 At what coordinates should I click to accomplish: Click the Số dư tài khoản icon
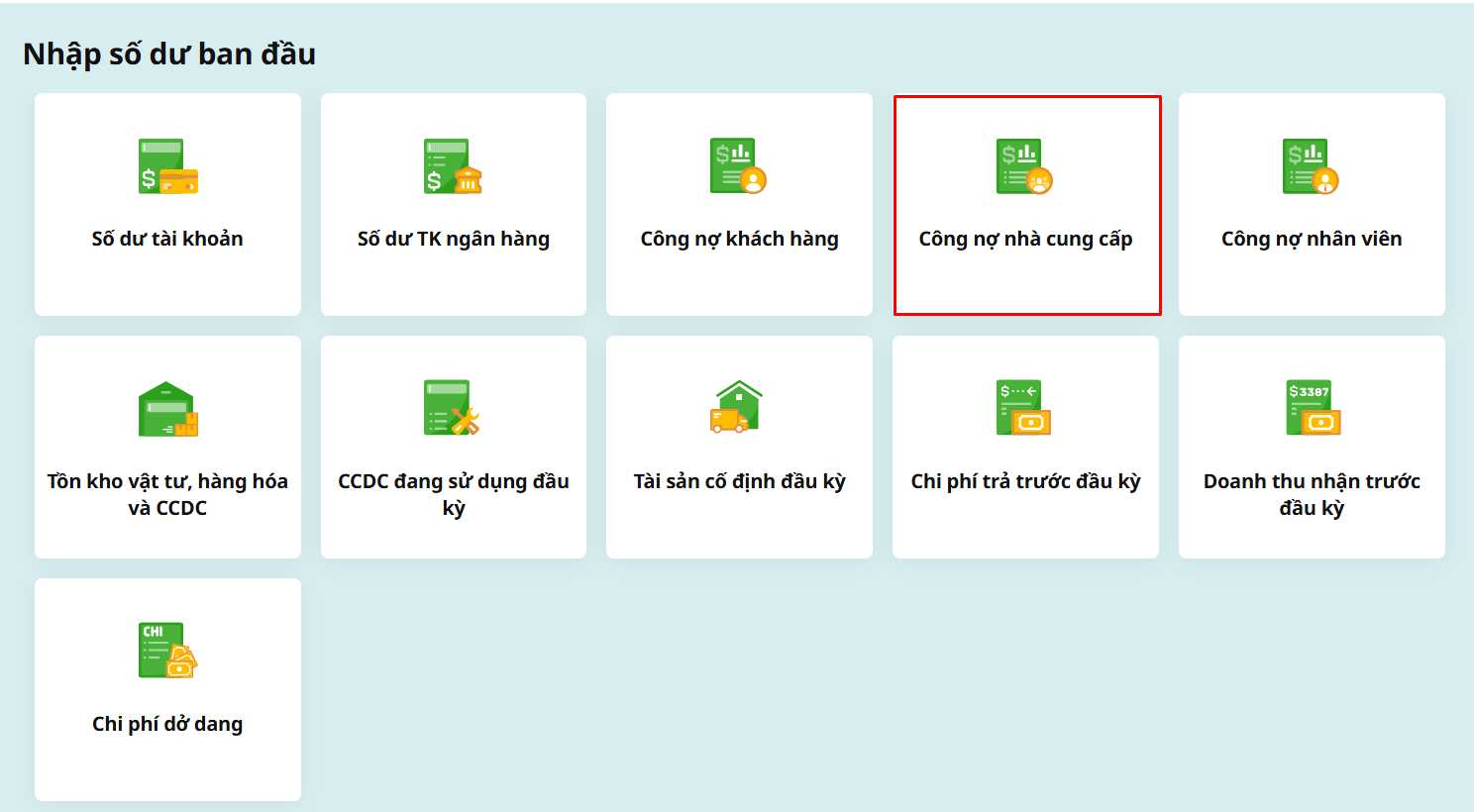tap(167, 166)
